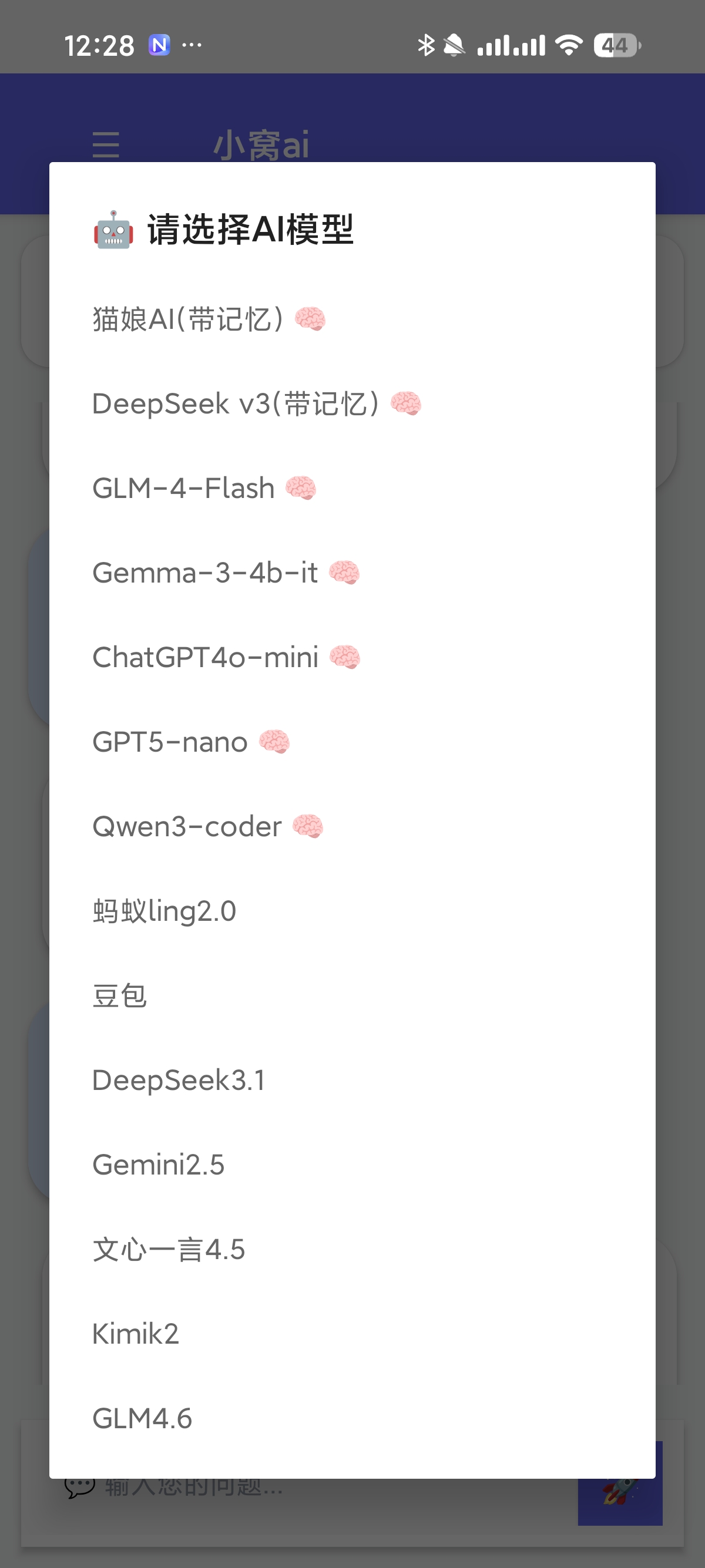The height and width of the screenshot is (1568, 705).
Task: Select 蚂蚁ling2.0 model entry
Action: point(164,911)
